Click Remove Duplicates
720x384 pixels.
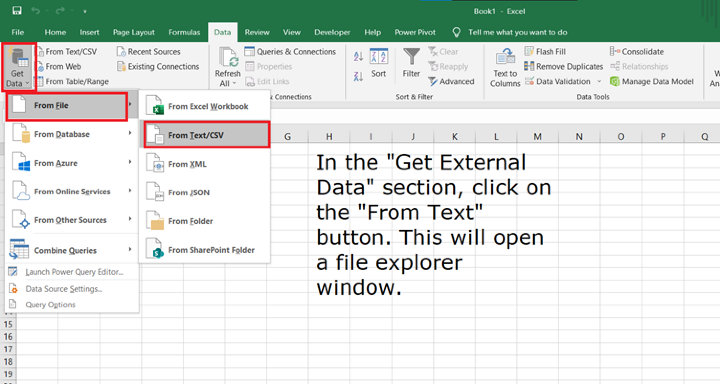563,67
